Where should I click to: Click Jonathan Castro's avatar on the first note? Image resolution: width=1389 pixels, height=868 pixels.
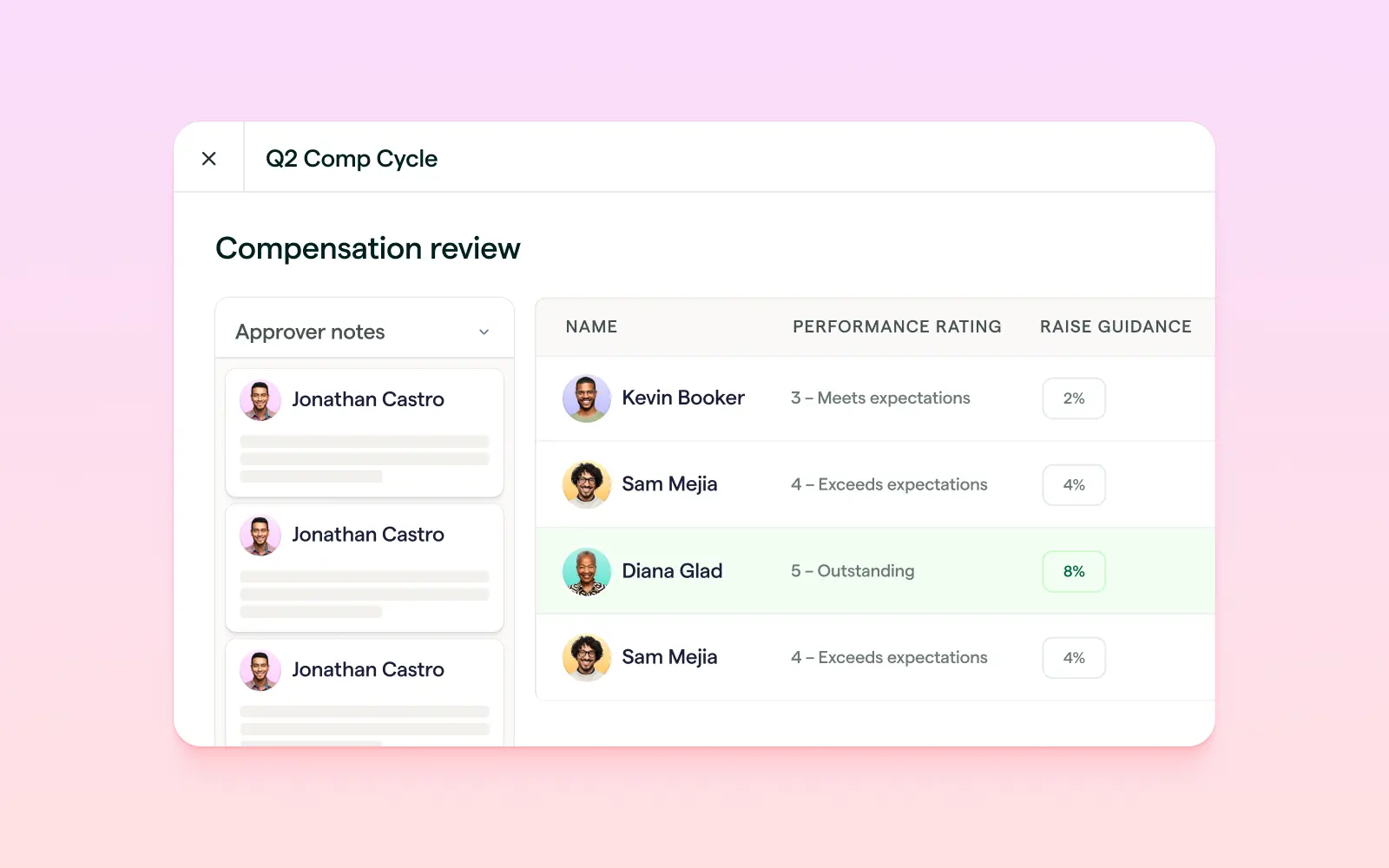(260, 399)
